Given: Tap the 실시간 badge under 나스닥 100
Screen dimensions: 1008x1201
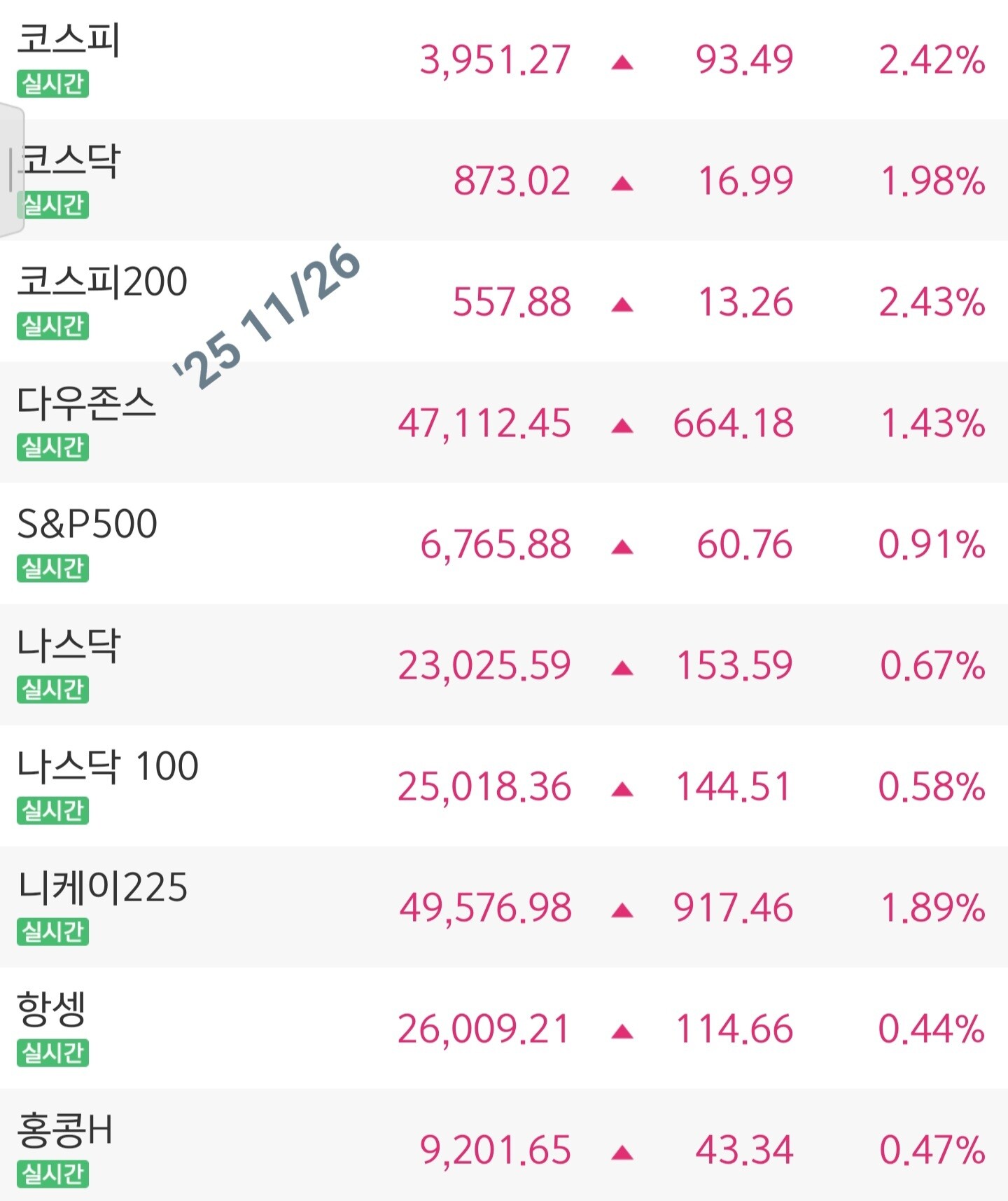Looking at the screenshot, I should click(x=52, y=811).
